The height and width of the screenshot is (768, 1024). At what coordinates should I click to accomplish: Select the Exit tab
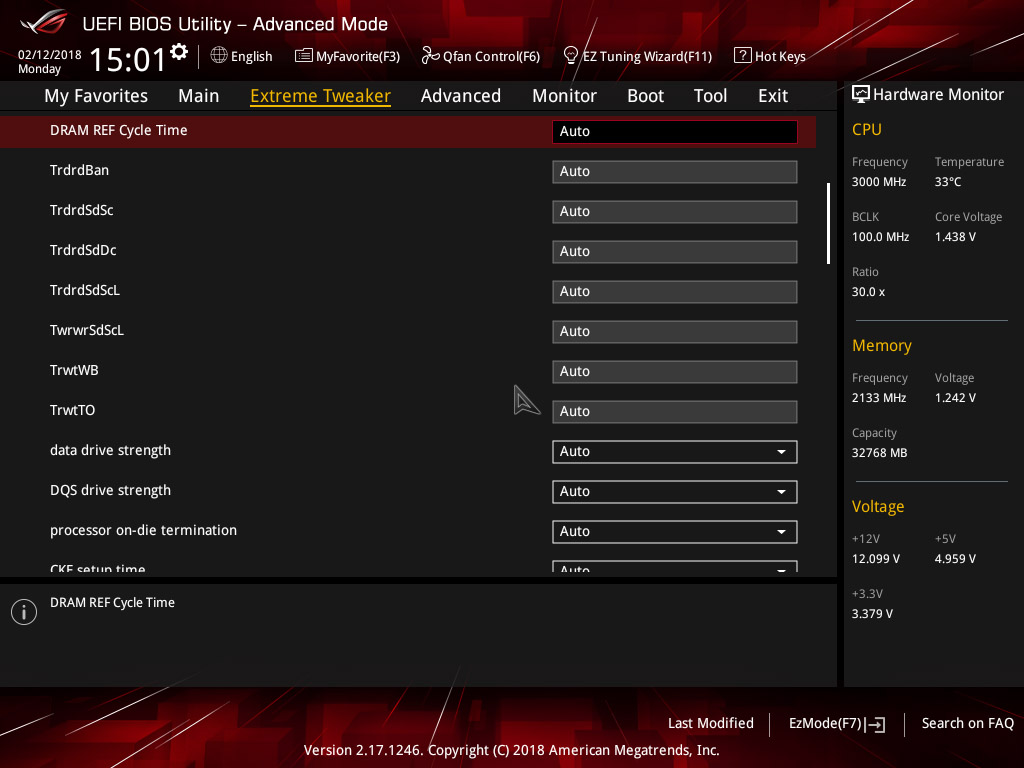pyautogui.click(x=773, y=96)
